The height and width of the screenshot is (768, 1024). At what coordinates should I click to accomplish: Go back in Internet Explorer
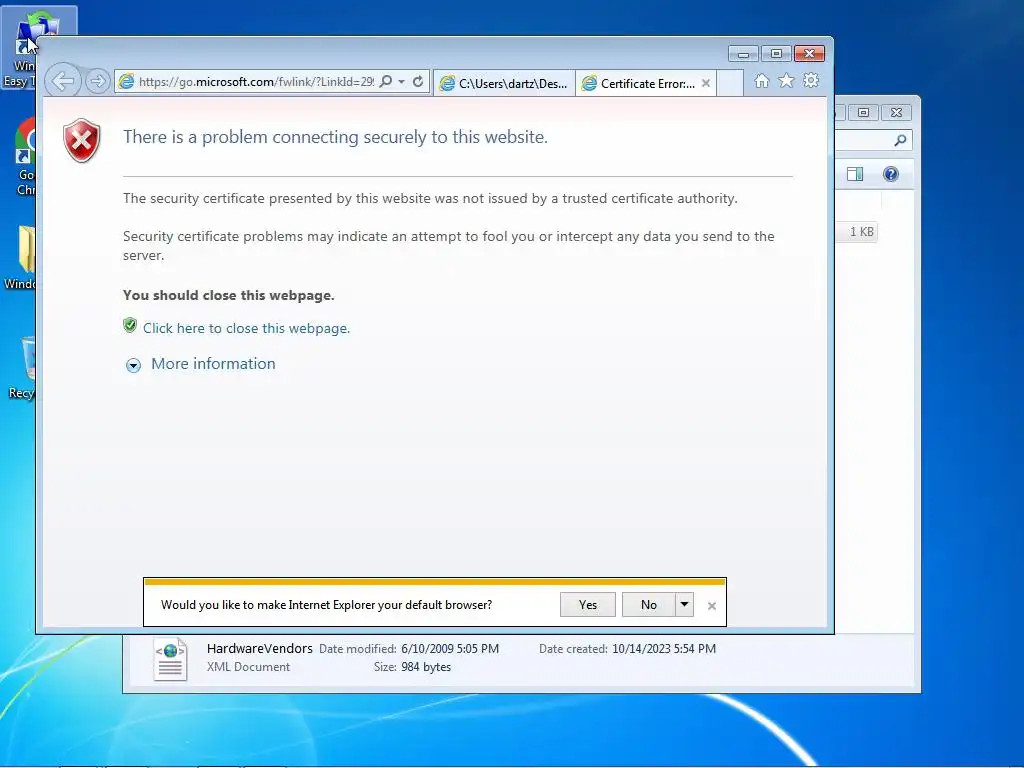(63, 81)
